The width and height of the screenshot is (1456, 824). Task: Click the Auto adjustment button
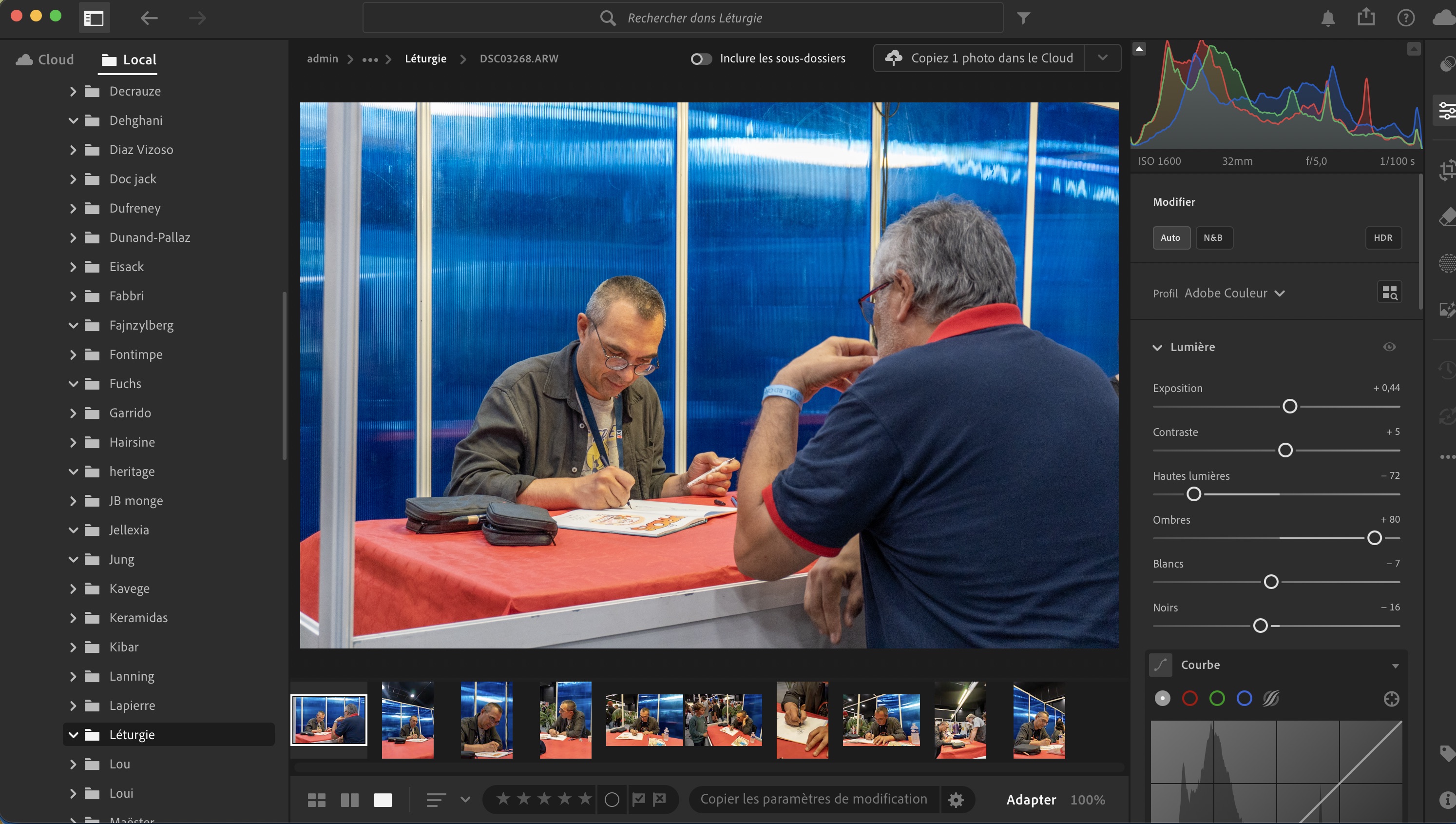(1170, 238)
